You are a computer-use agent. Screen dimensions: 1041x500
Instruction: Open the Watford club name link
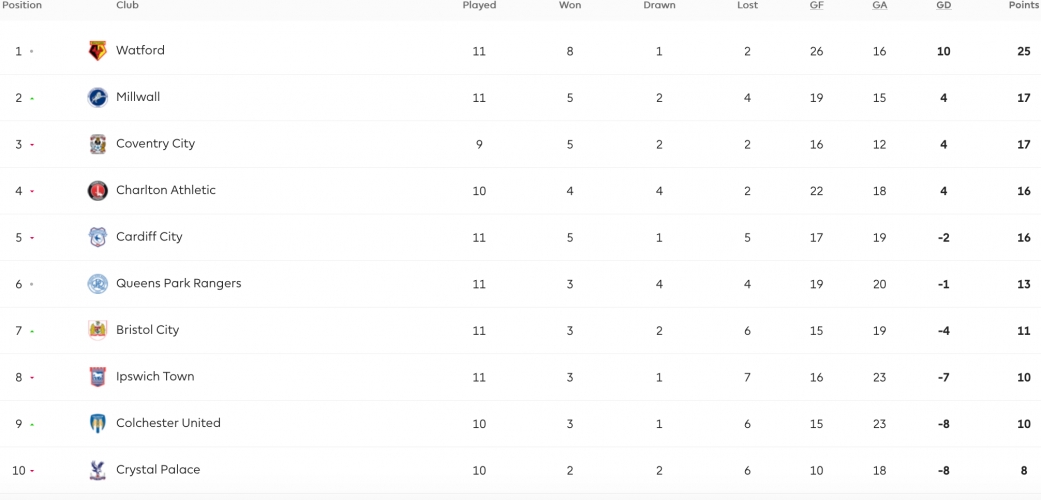(140, 50)
